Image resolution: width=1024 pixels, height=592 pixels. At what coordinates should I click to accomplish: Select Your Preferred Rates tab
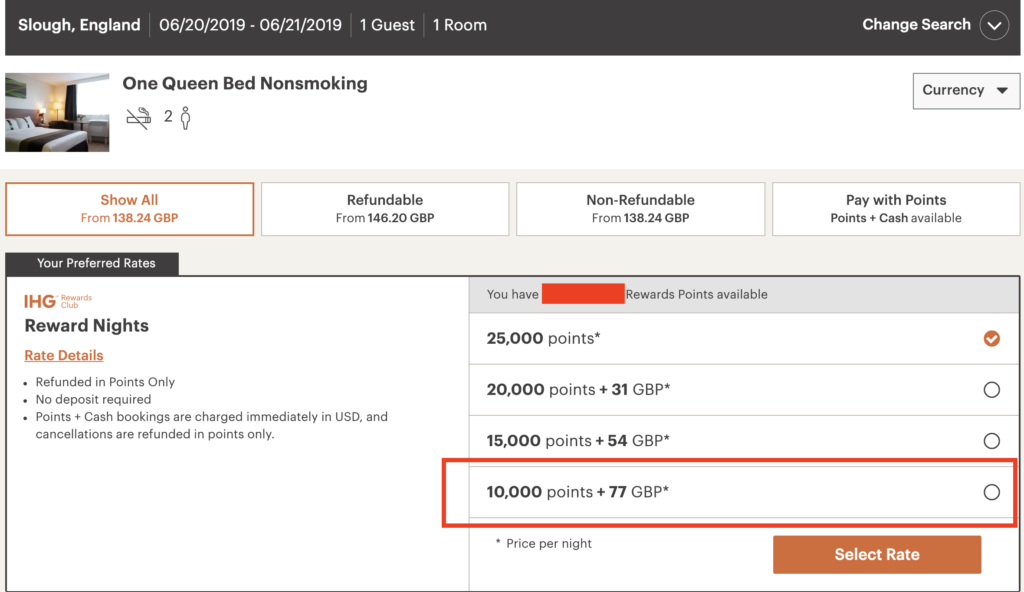96,263
